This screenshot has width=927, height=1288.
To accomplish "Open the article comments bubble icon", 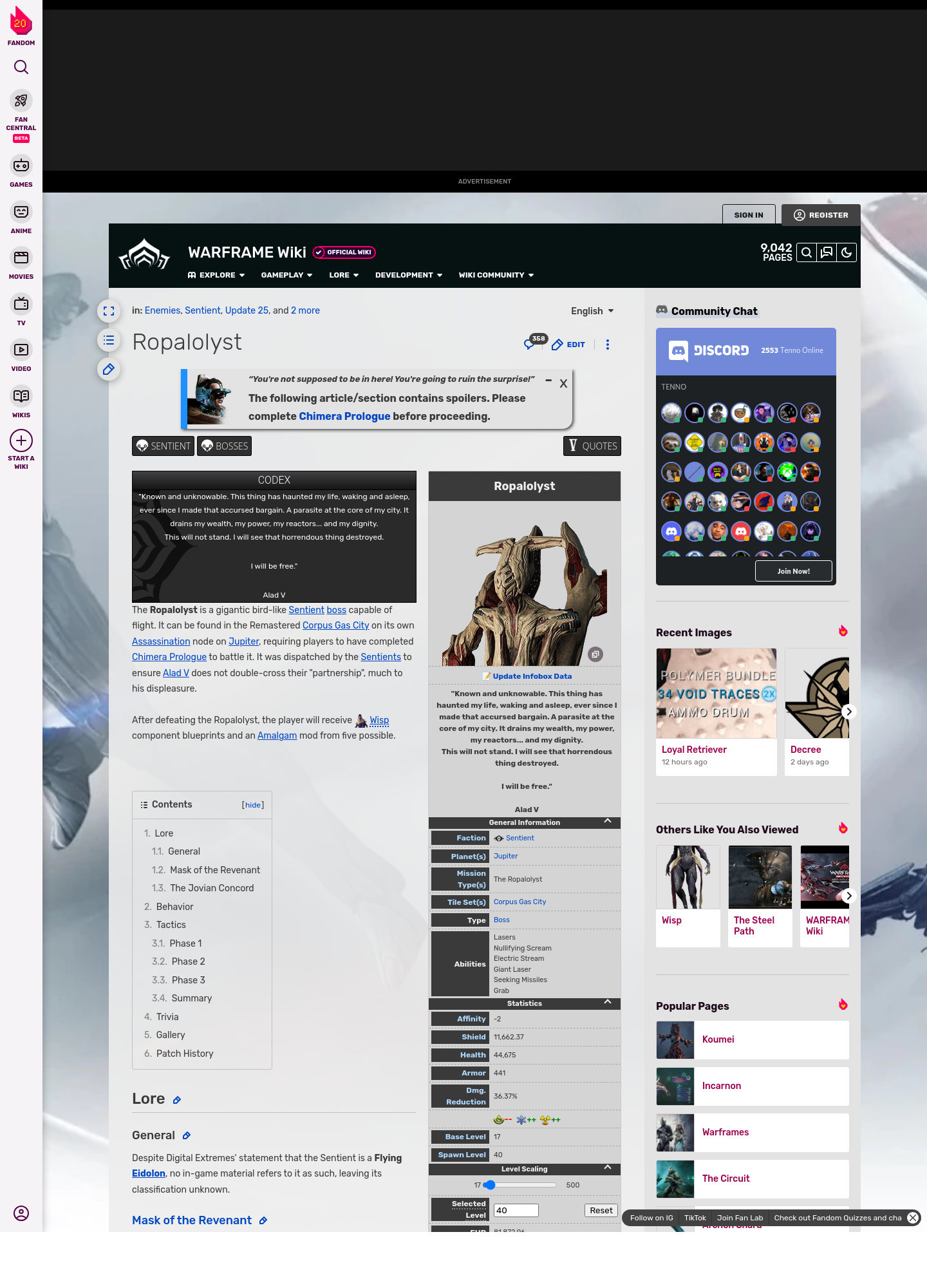I will click(x=530, y=345).
